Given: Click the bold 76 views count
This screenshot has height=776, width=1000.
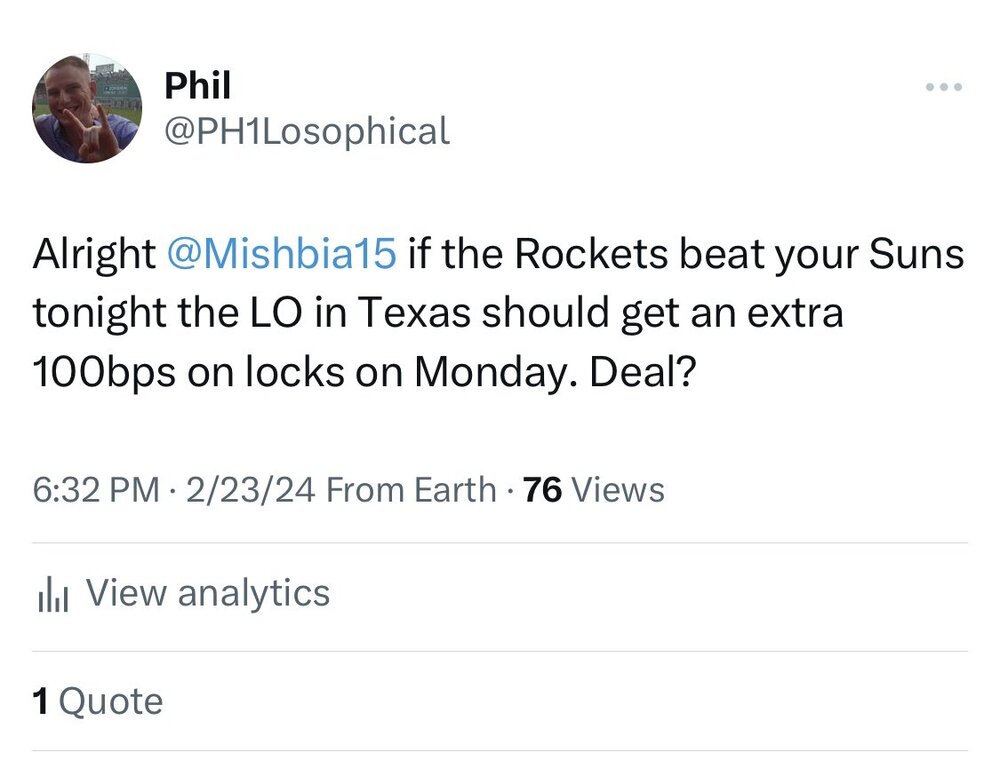Looking at the screenshot, I should coord(543,490).
